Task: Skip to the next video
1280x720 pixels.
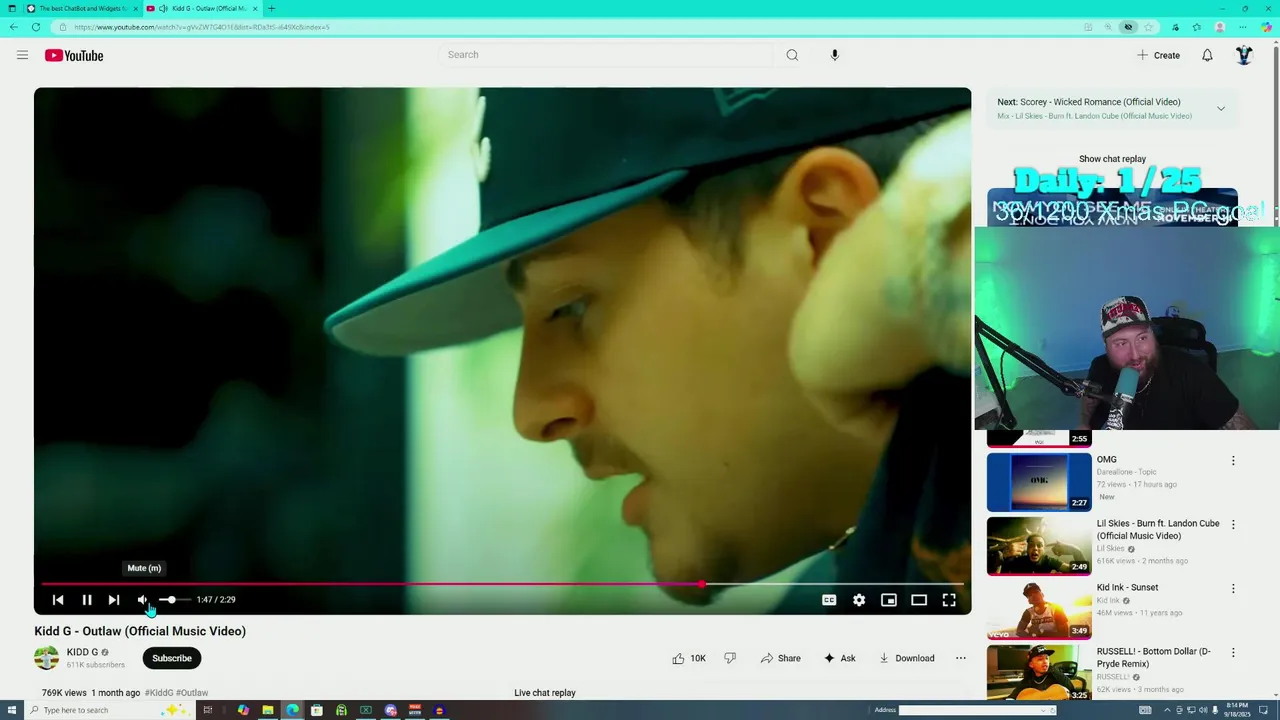Action: (x=114, y=600)
